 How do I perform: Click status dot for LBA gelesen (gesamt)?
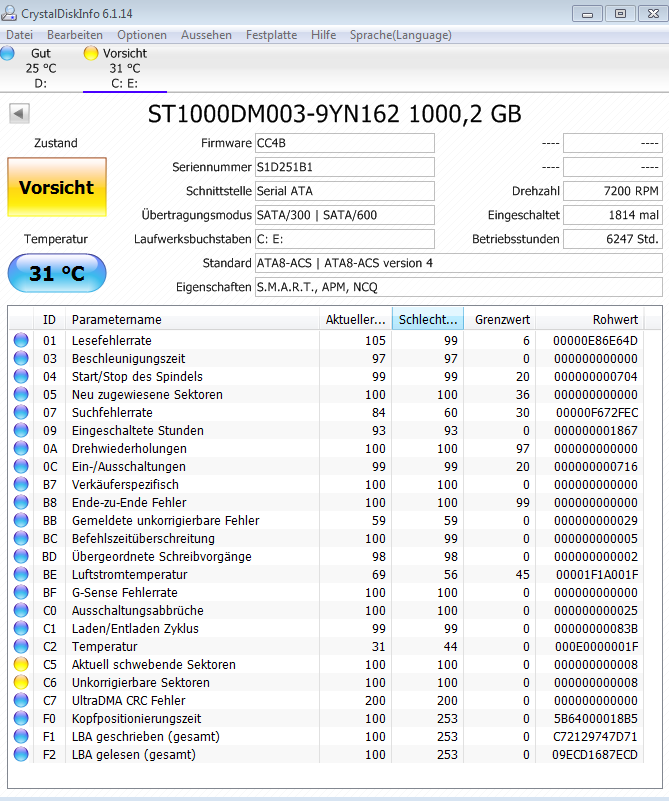point(21,755)
